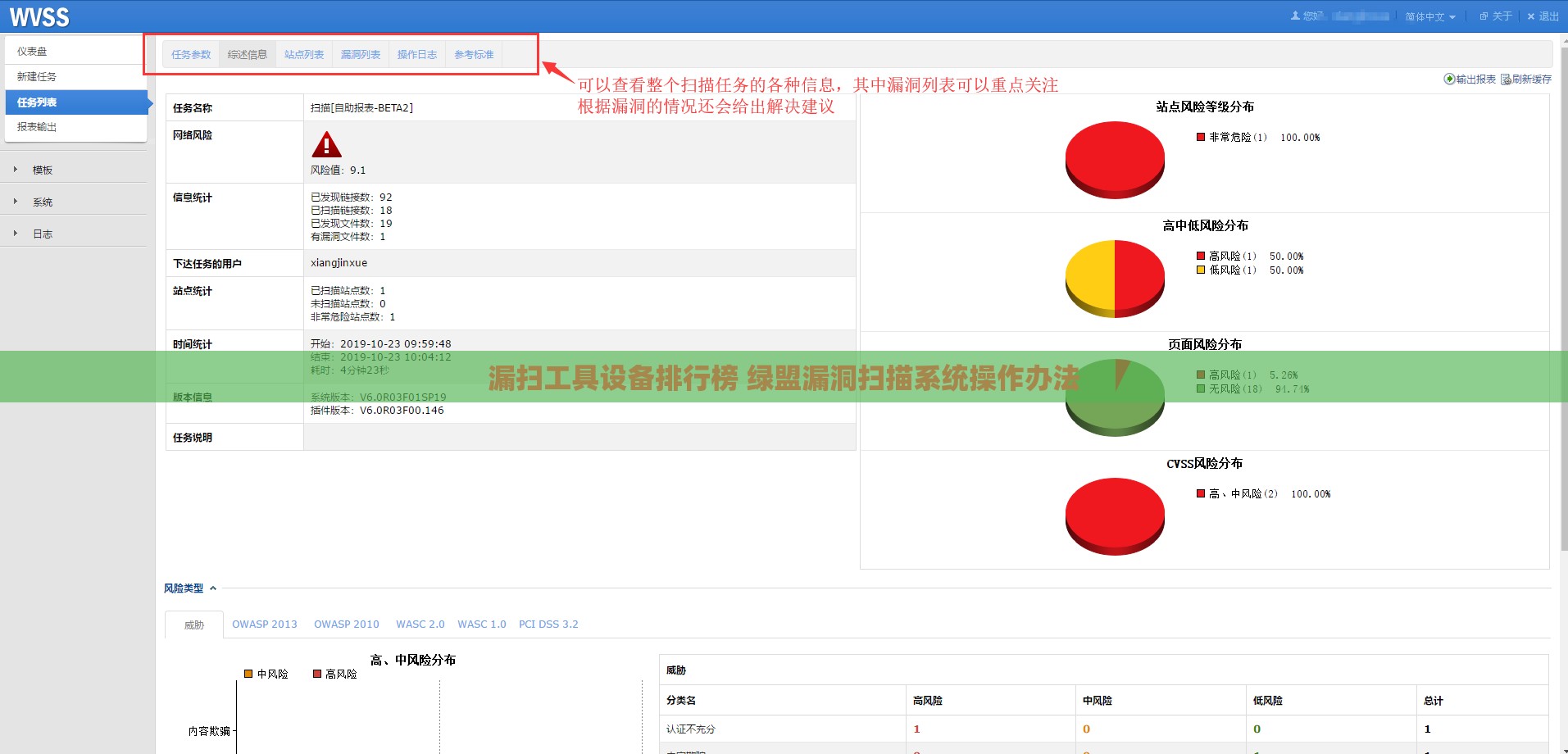Click the CVSS风险分布 pie chart
Viewport: 1568px width, 754px height.
pyautogui.click(x=1115, y=516)
